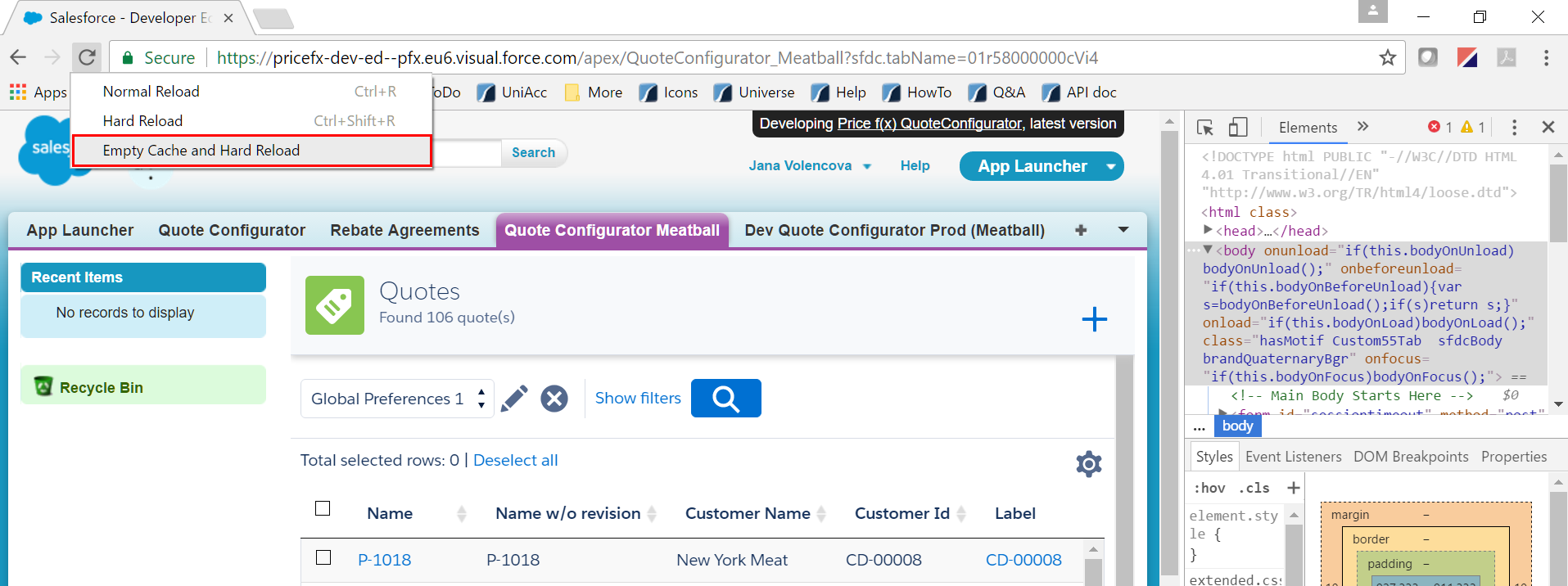
Task: Click the blue magnifier search button
Action: coord(725,399)
